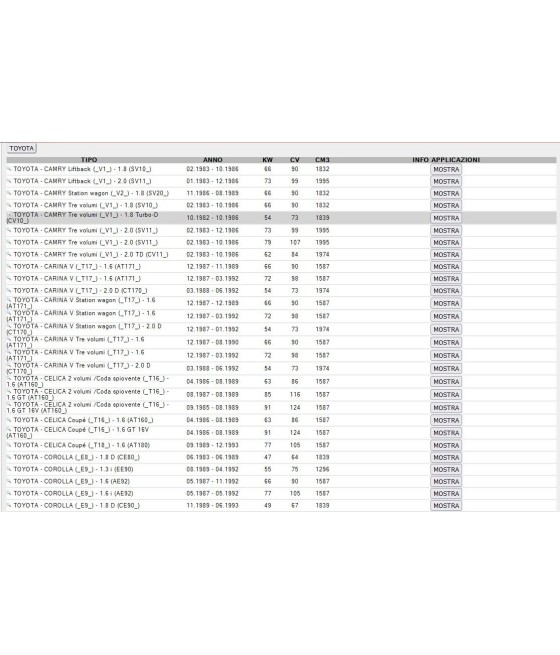Click the magnifier icon beside COROLLA 1.3 i (EE90)
This screenshot has width=560, height=655.
(x=9, y=470)
